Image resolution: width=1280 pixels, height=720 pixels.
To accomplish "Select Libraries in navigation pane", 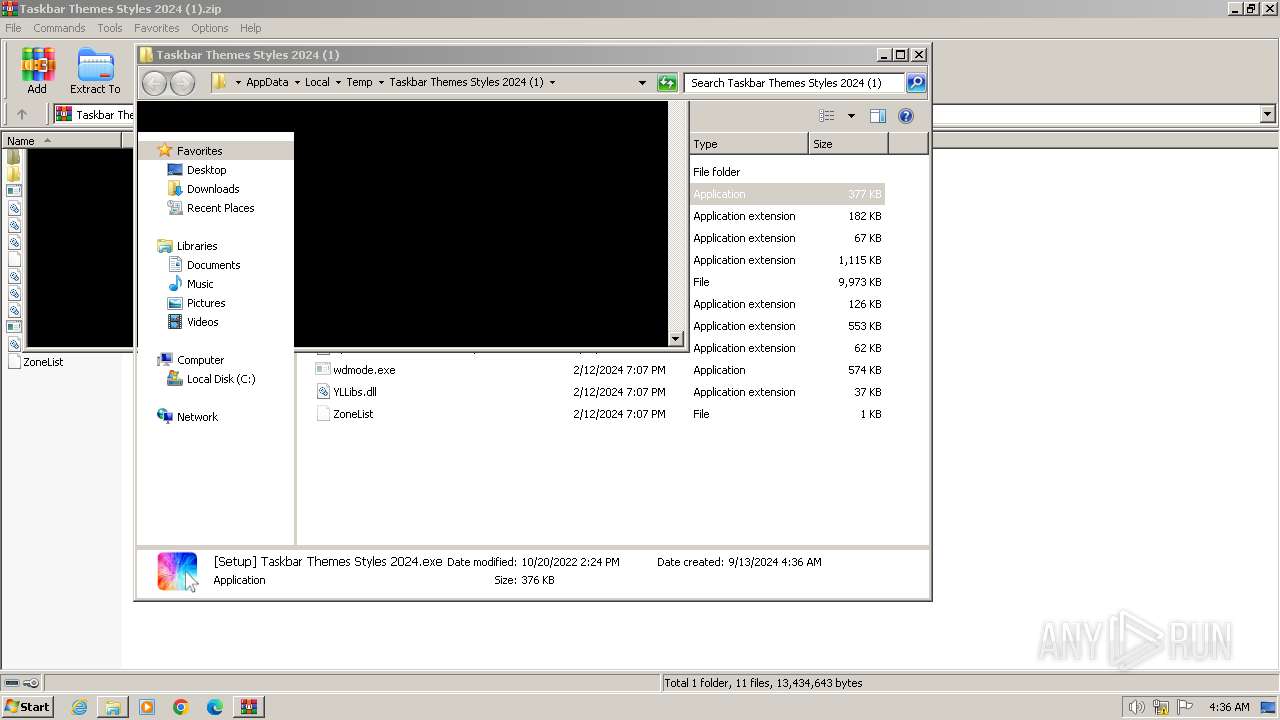I will (197, 246).
